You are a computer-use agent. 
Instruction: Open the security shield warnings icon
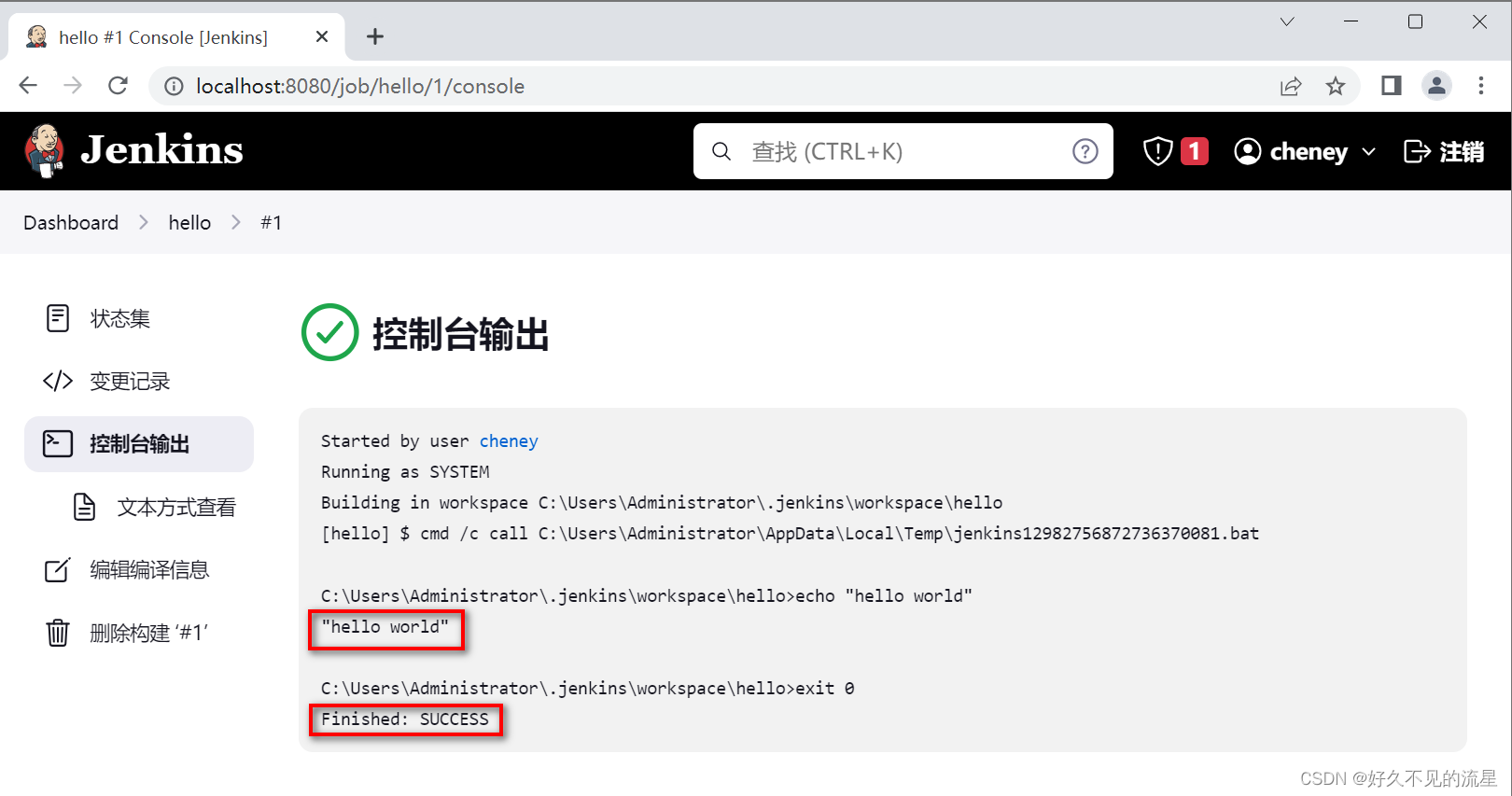(x=1157, y=151)
